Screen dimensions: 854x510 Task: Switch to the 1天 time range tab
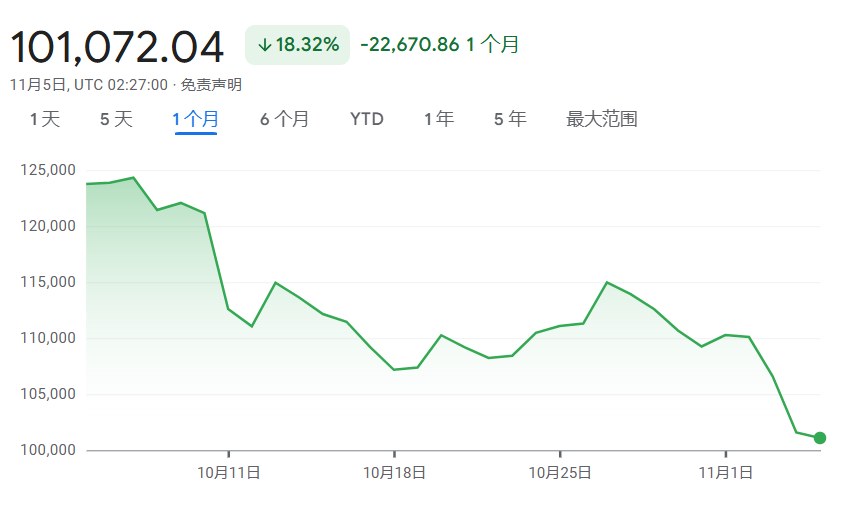(x=45, y=120)
